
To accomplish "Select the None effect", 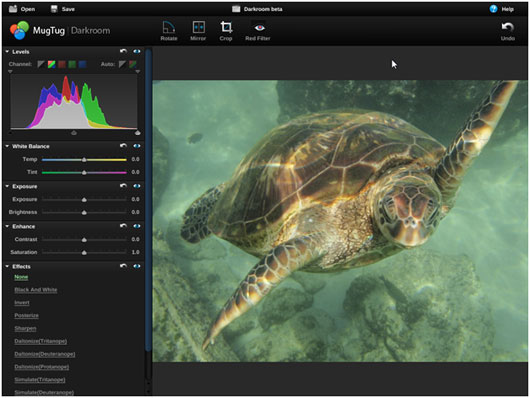I will tap(21, 277).
